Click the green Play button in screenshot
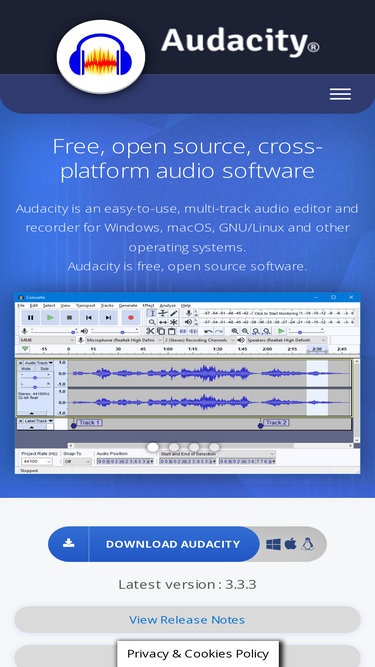Image resolution: width=375 pixels, height=667 pixels. (50, 317)
